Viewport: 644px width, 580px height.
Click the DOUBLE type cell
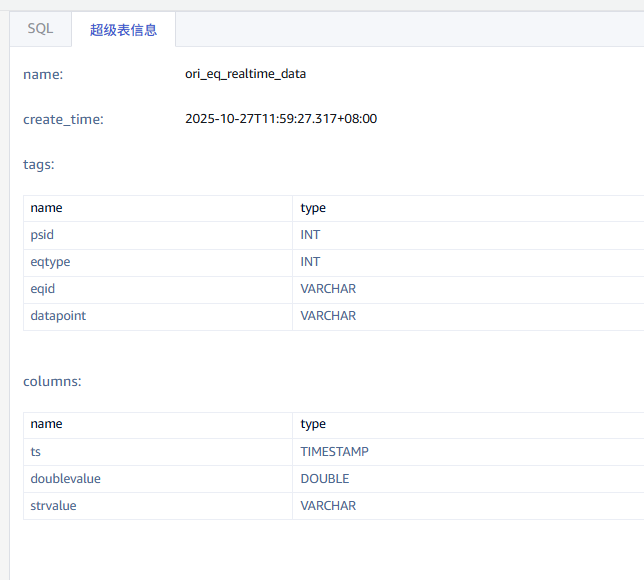point(324,479)
